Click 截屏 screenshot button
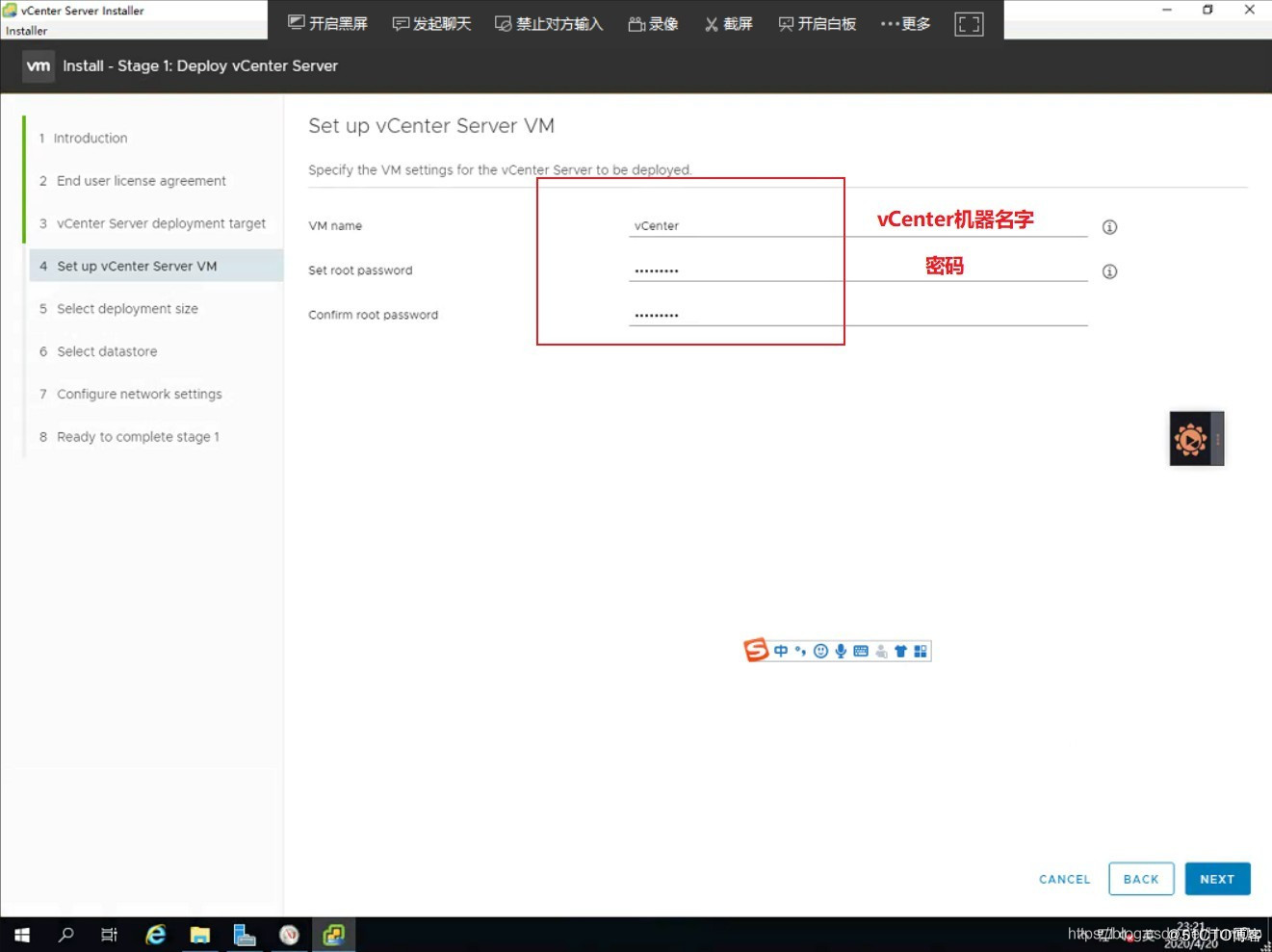The width and height of the screenshot is (1272, 952). [728, 24]
